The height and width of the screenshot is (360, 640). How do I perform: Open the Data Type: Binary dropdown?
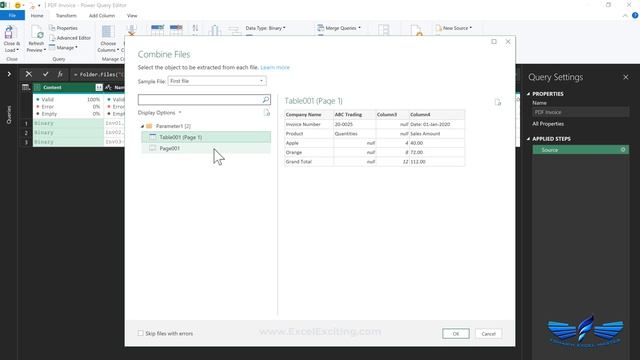tap(265, 28)
